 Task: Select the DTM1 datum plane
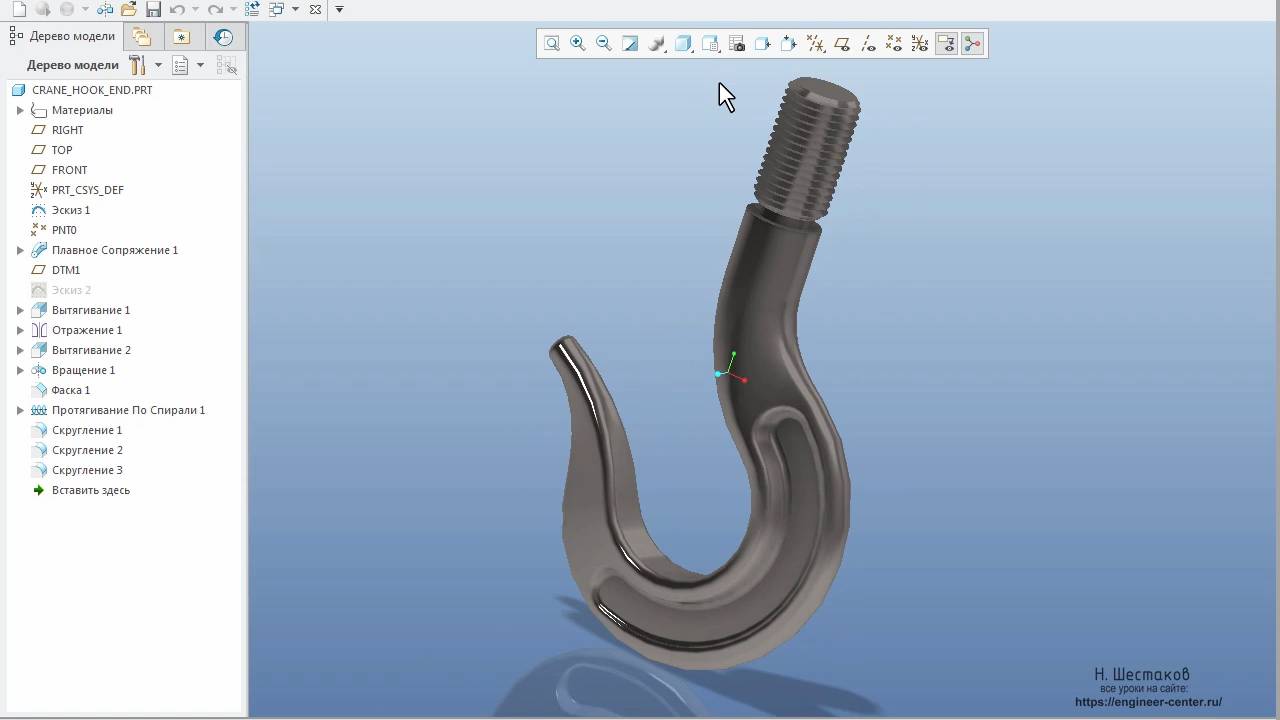point(66,270)
